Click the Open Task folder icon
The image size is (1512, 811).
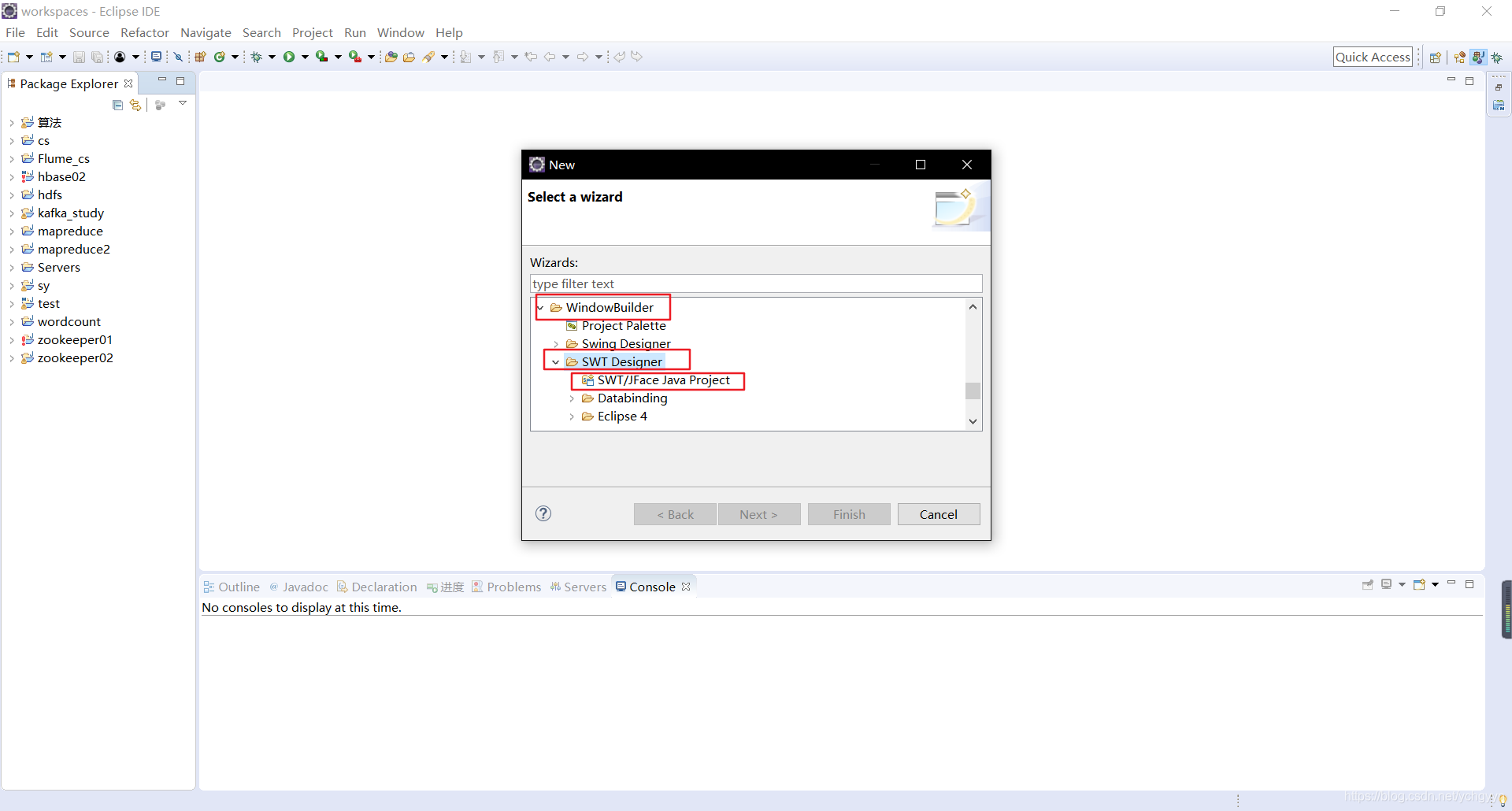coord(409,57)
